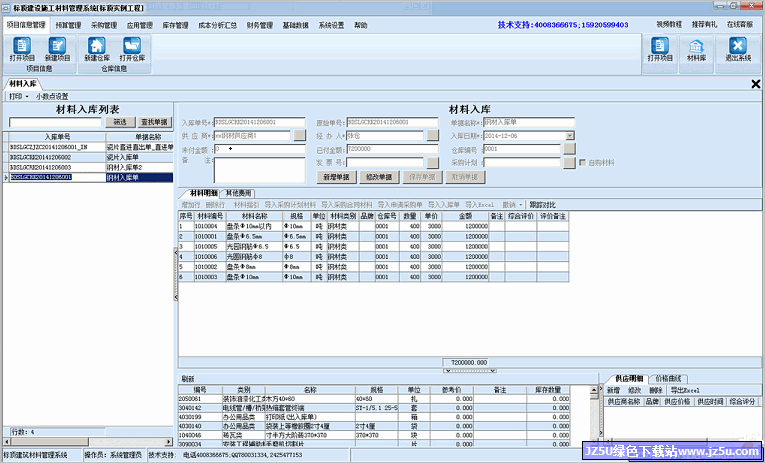
Task: Click the supplier (供应商) browse button
Action: pos(300,136)
